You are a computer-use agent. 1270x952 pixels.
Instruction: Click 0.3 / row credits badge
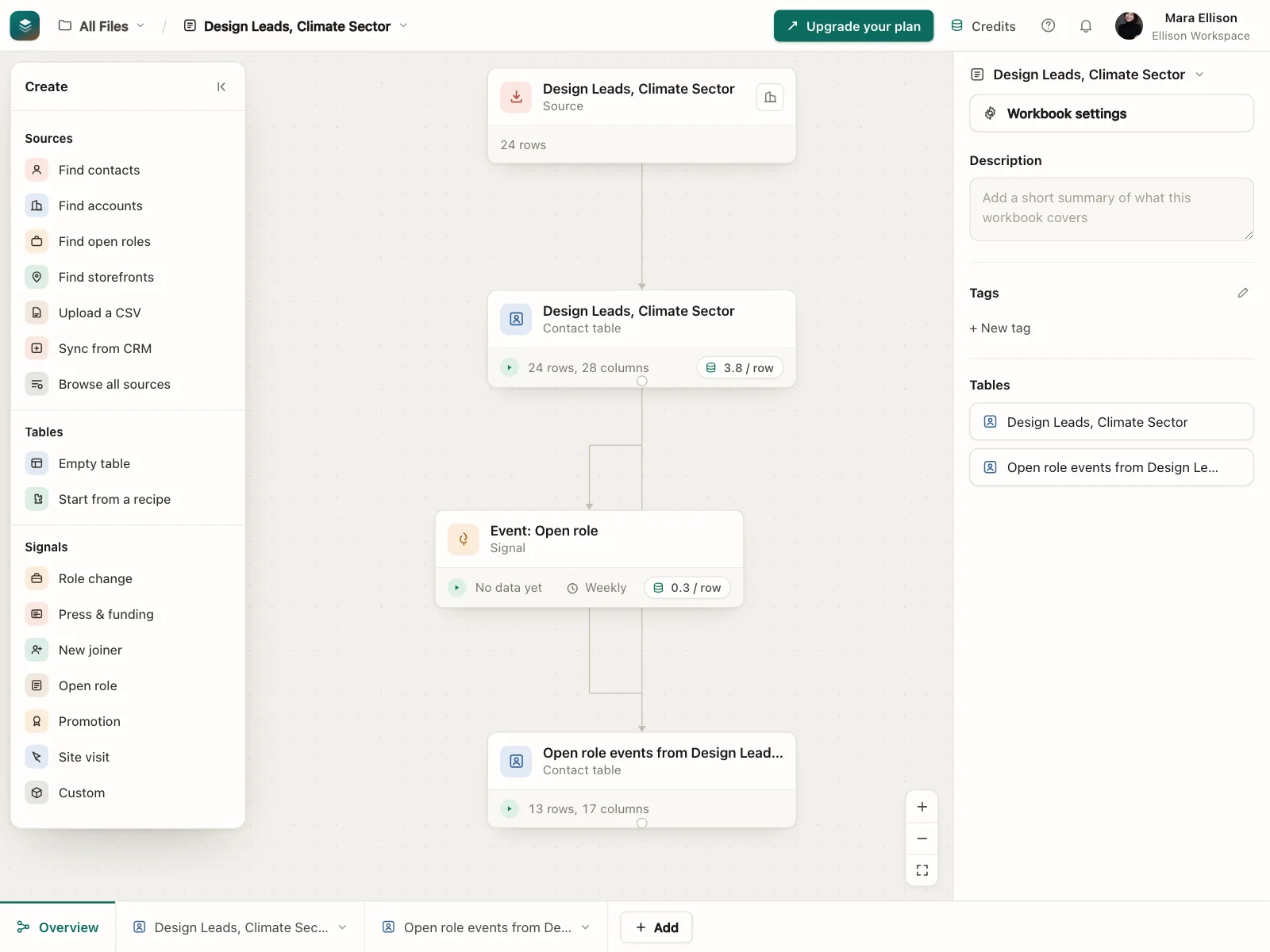(x=687, y=587)
